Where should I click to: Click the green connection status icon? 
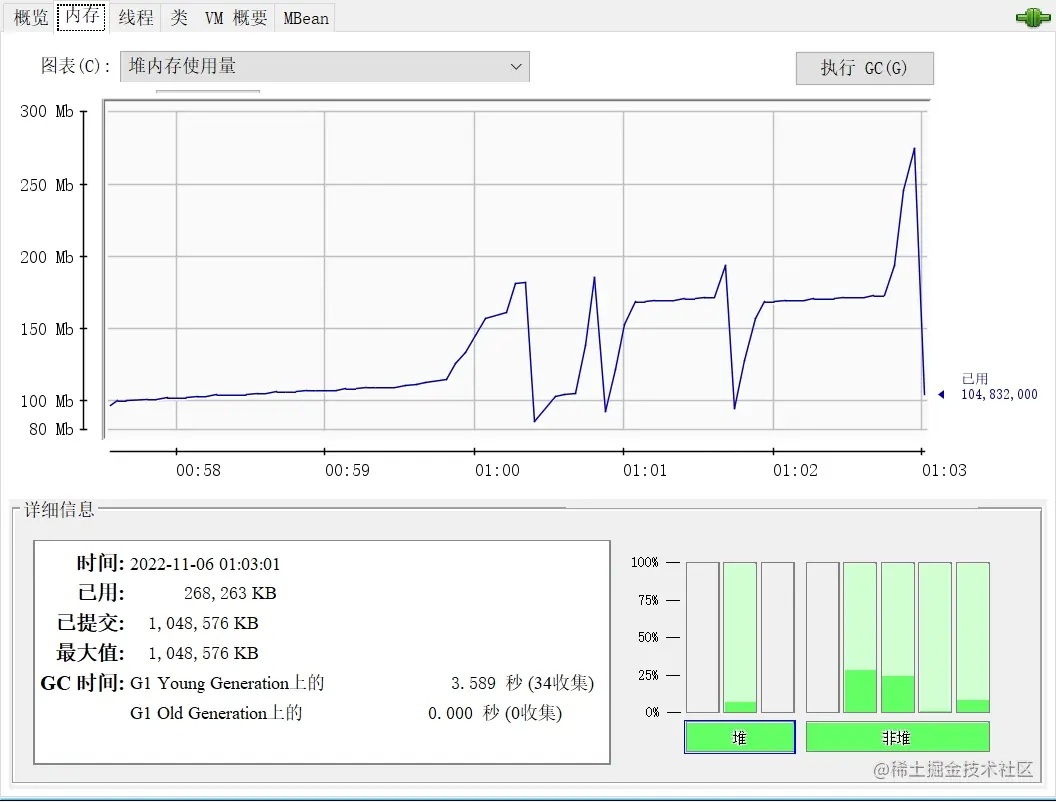pyautogui.click(x=1032, y=18)
